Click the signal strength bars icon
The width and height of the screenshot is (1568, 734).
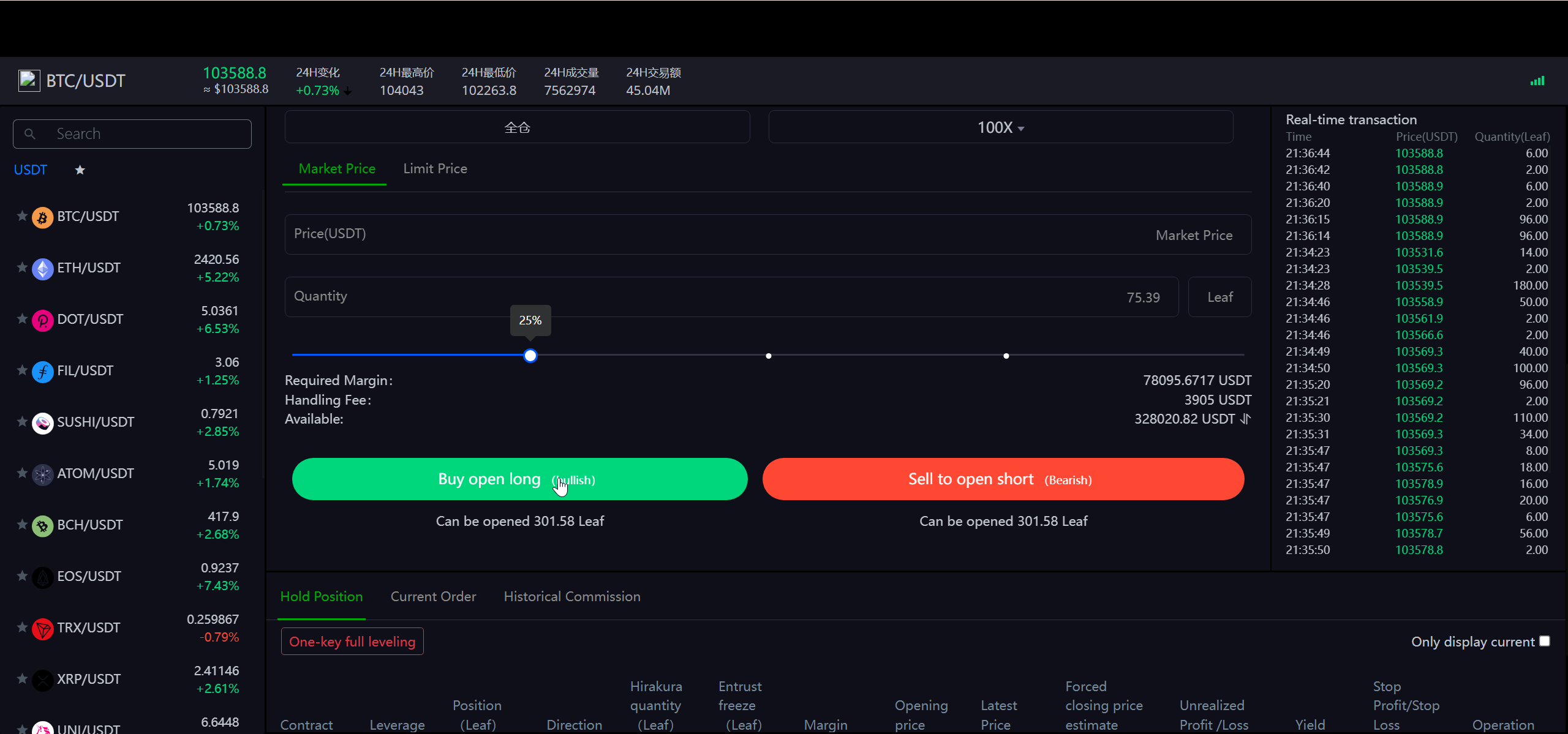[x=1537, y=81]
